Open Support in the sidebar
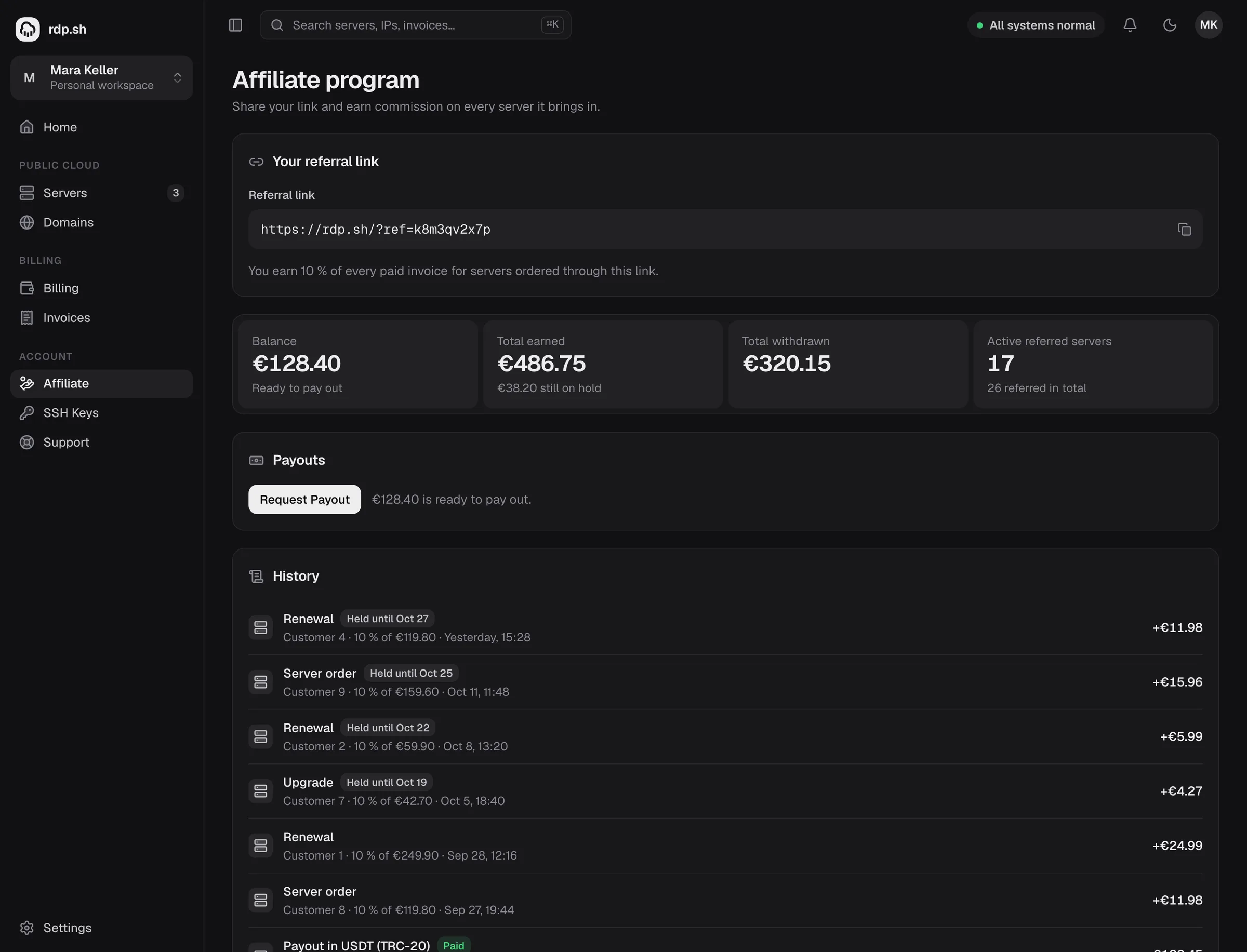Viewport: 1247px width, 952px height. point(101,442)
